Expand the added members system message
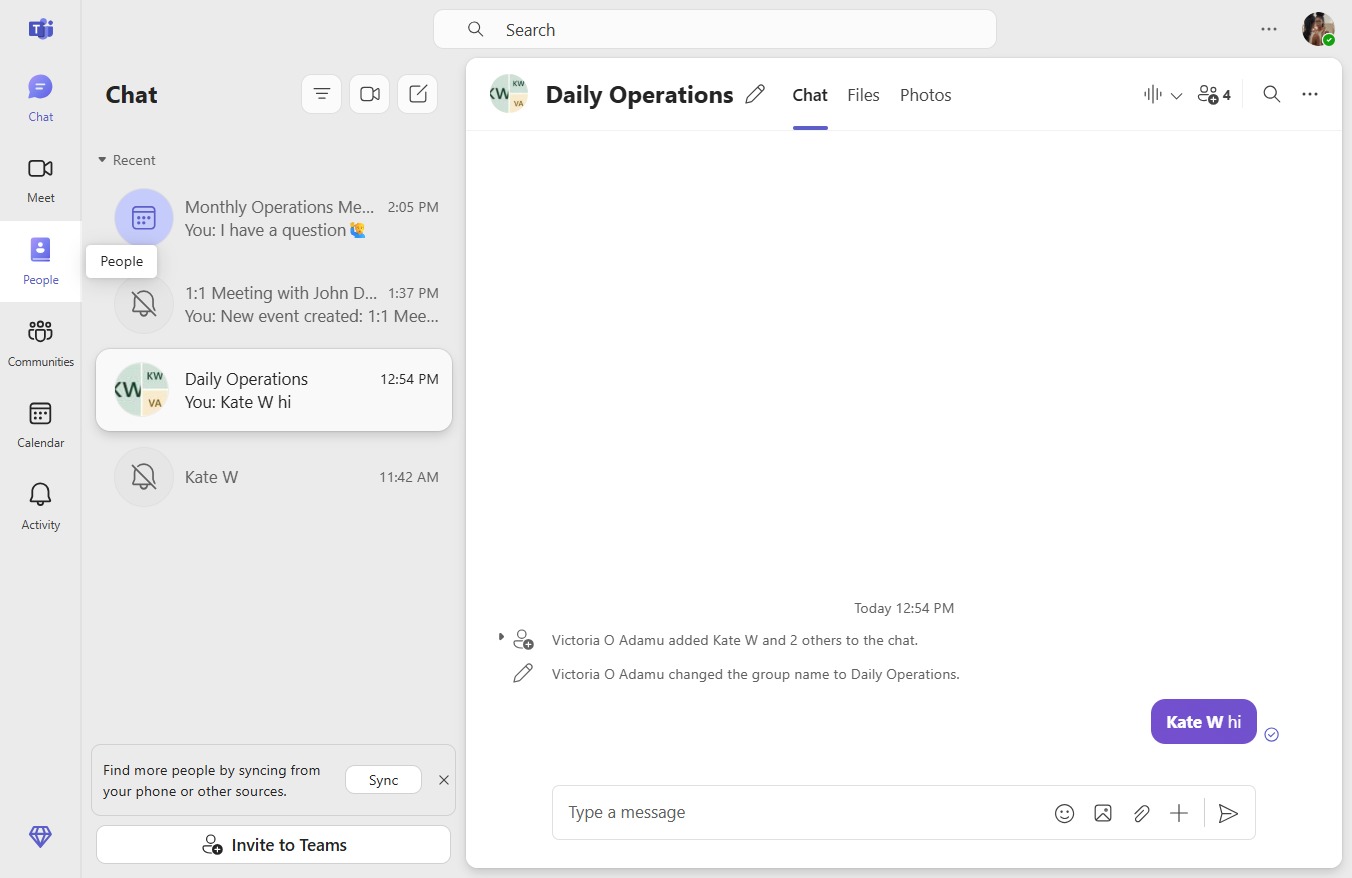The width and height of the screenshot is (1352, 878). (501, 637)
